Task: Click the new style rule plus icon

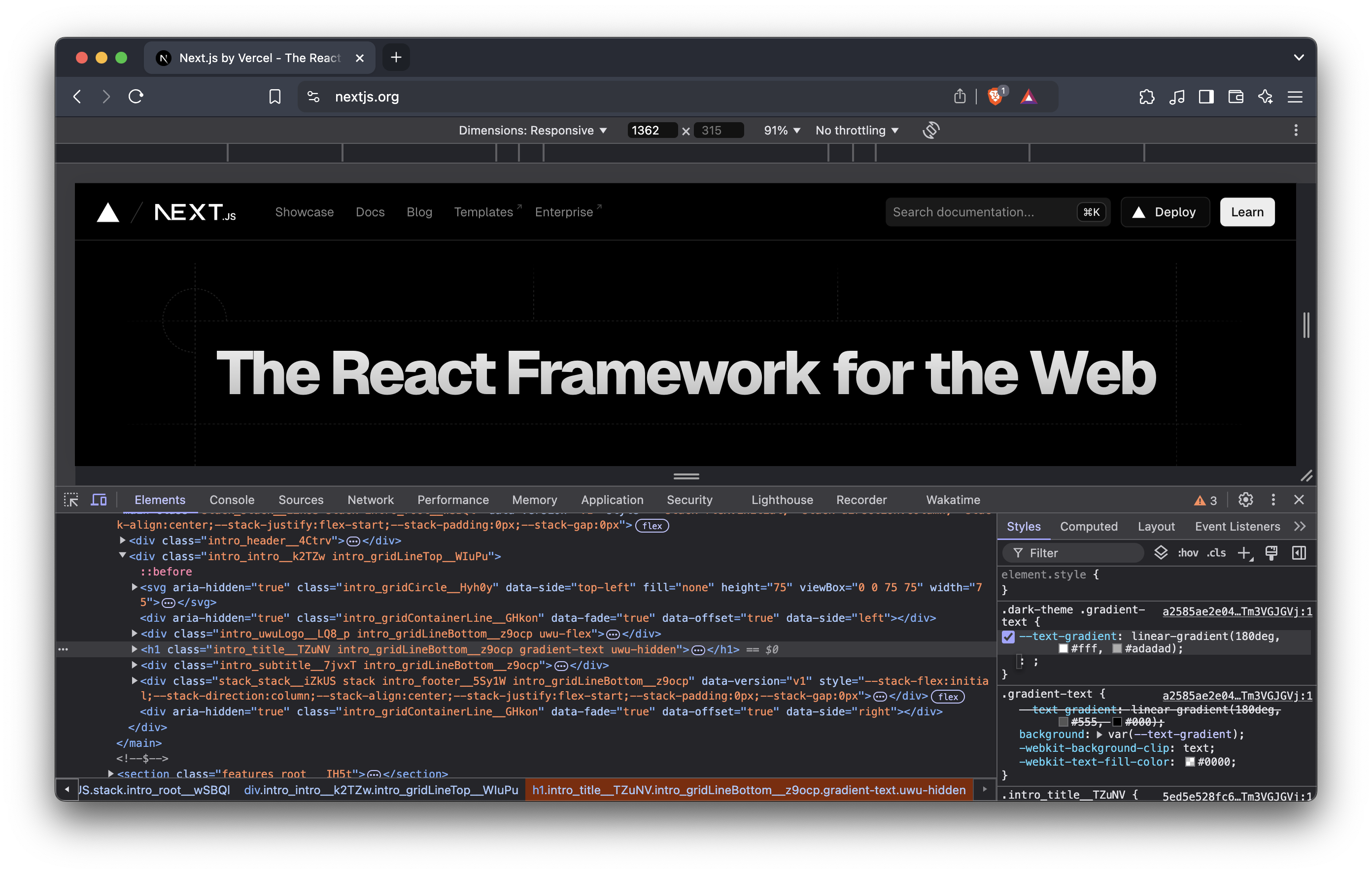Action: click(x=1244, y=553)
